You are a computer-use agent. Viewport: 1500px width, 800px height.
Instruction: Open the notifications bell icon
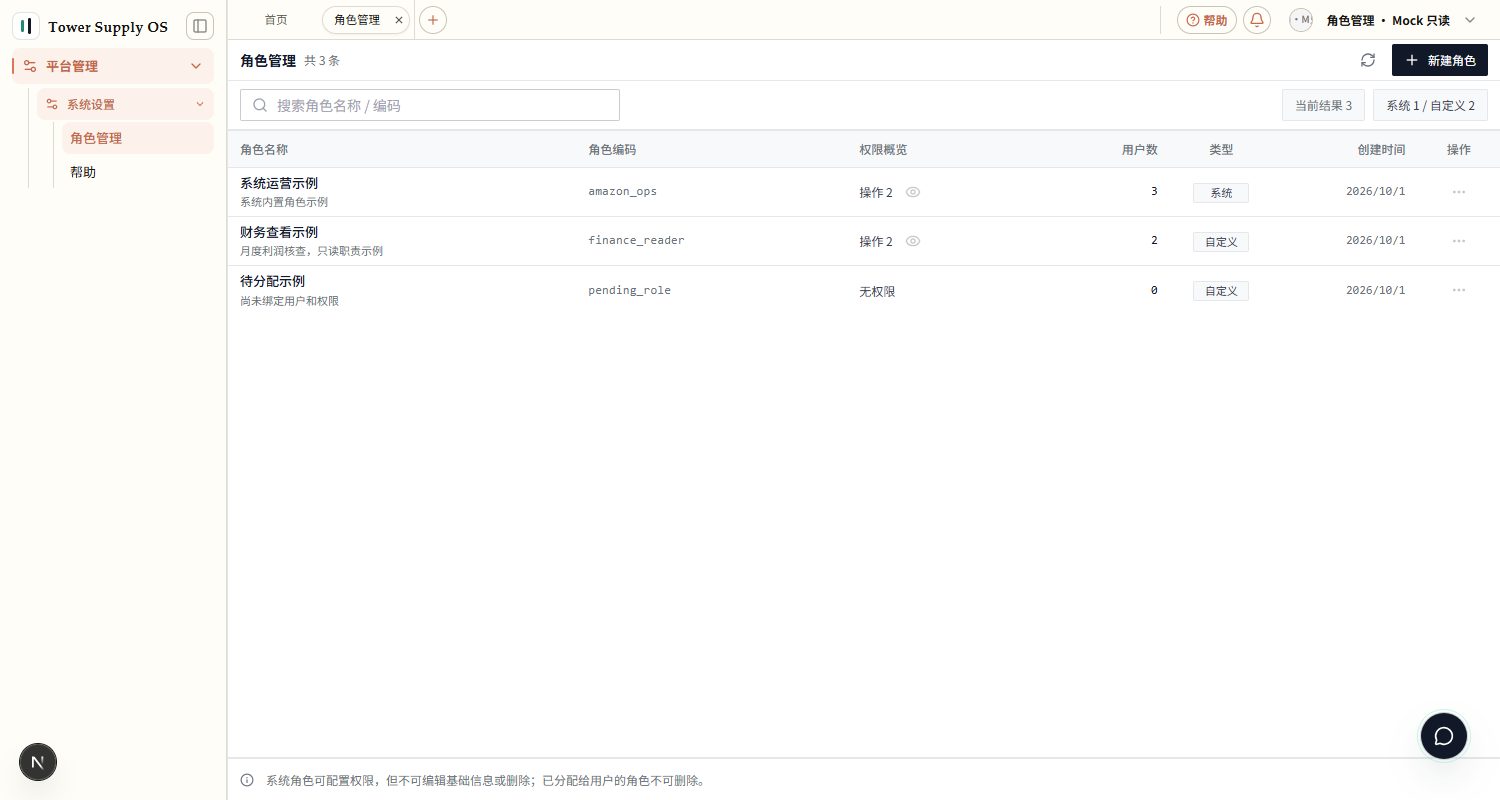pos(1257,20)
